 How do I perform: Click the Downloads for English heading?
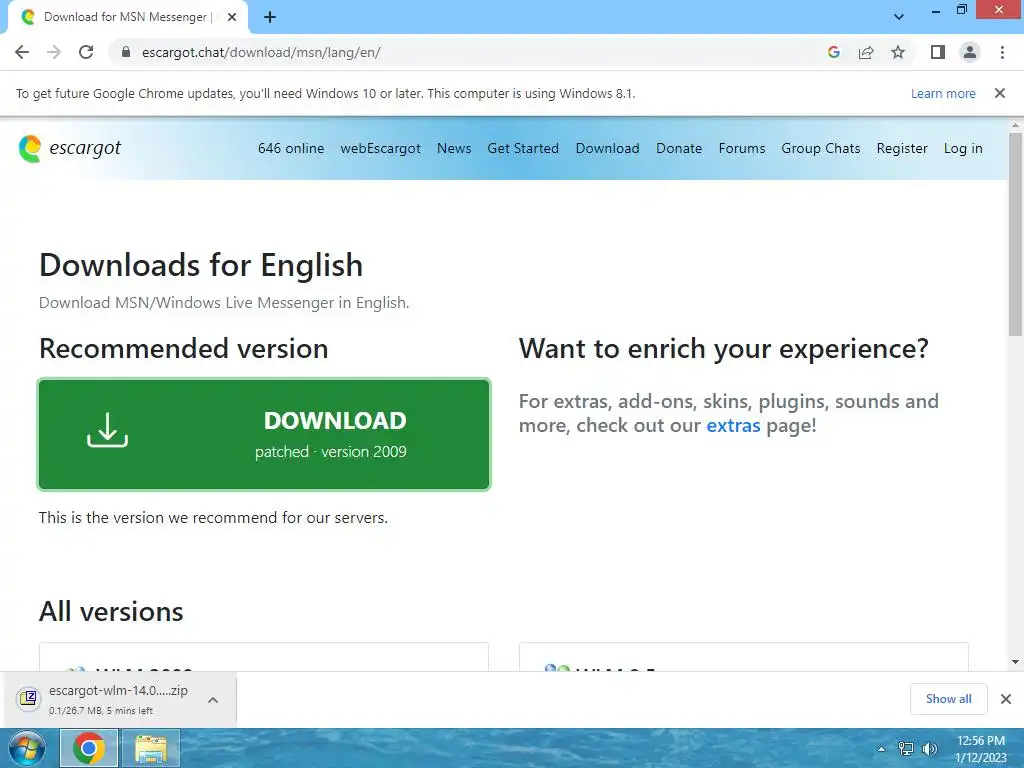(201, 265)
